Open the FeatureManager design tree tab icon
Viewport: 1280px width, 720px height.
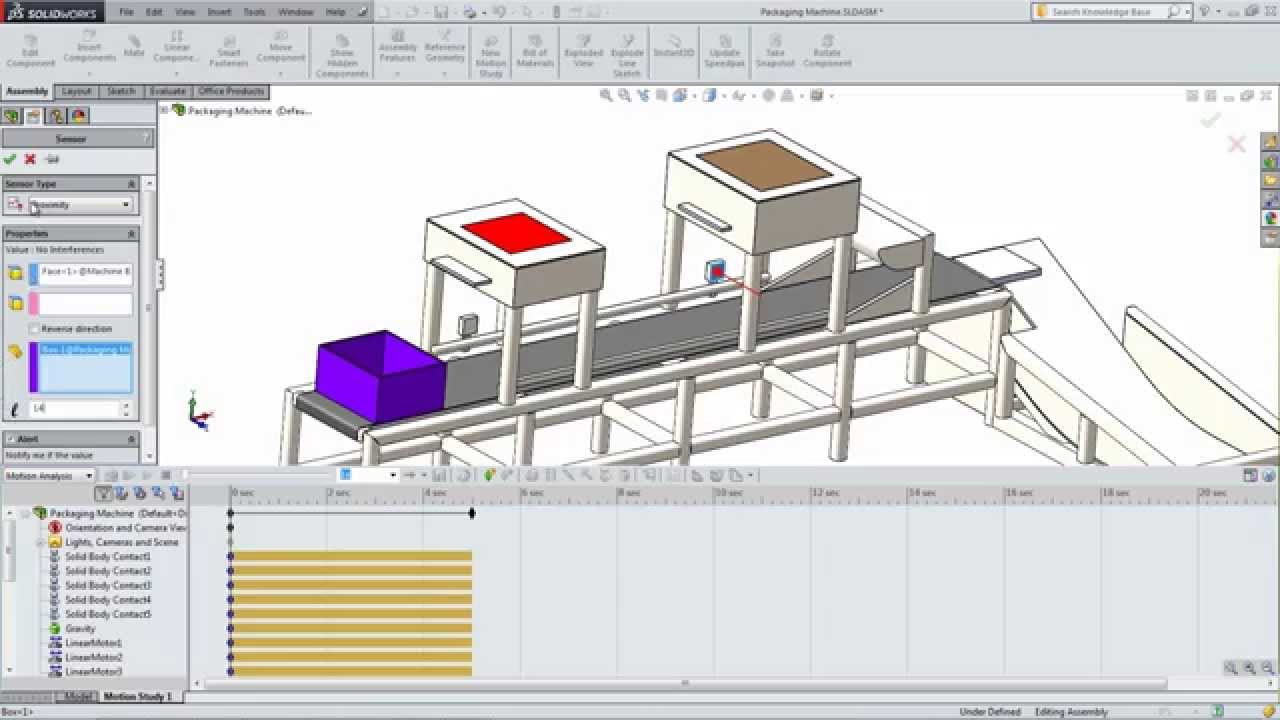tap(12, 116)
